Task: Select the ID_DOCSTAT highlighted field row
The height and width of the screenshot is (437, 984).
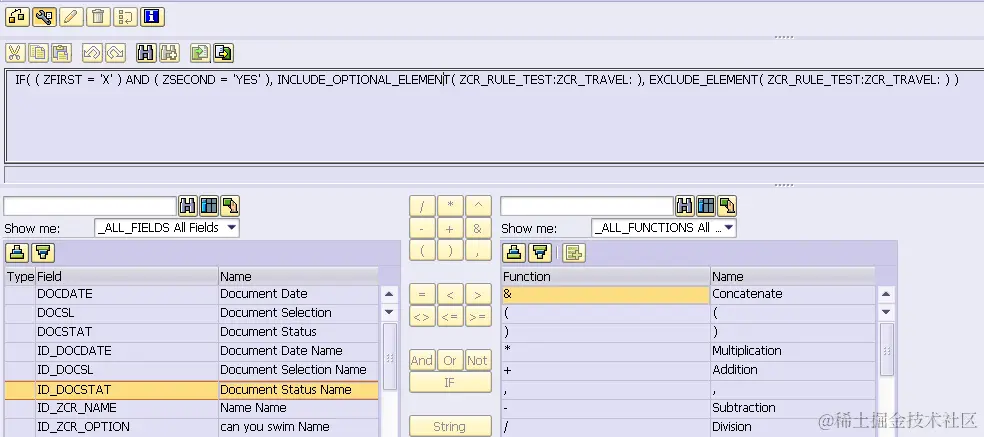Action: click(x=191, y=389)
